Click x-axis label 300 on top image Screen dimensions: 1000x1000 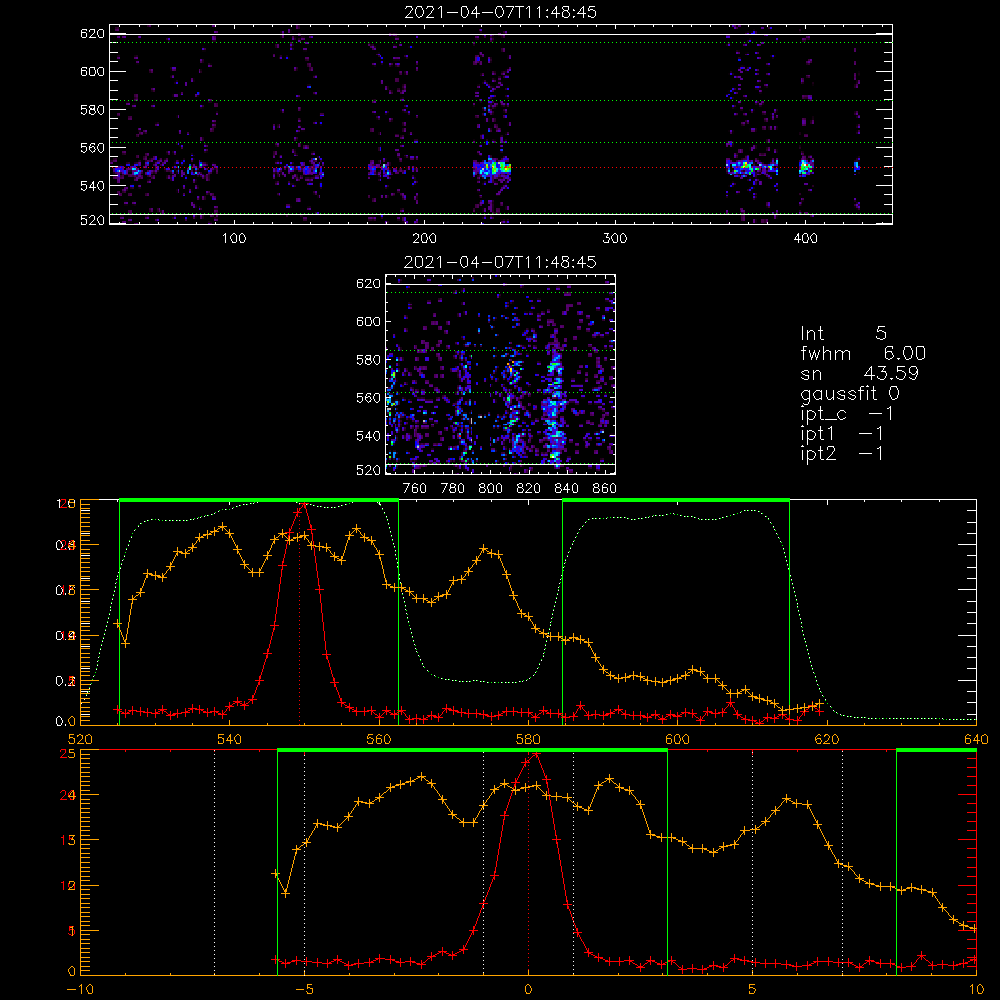pyautogui.click(x=615, y=239)
